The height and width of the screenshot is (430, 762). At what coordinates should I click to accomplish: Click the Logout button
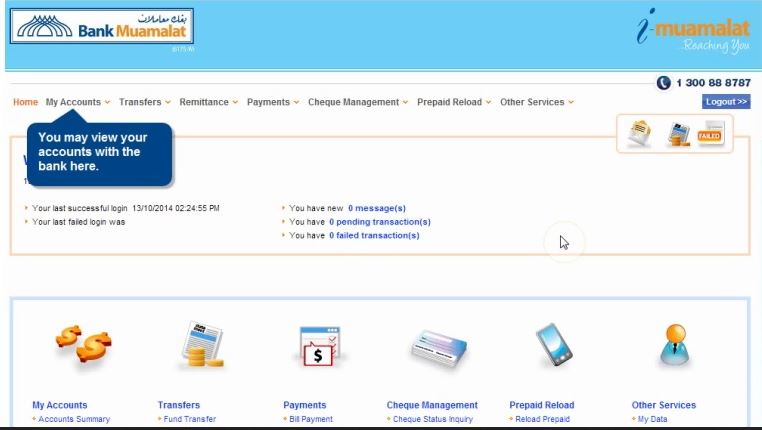pyautogui.click(x=726, y=102)
